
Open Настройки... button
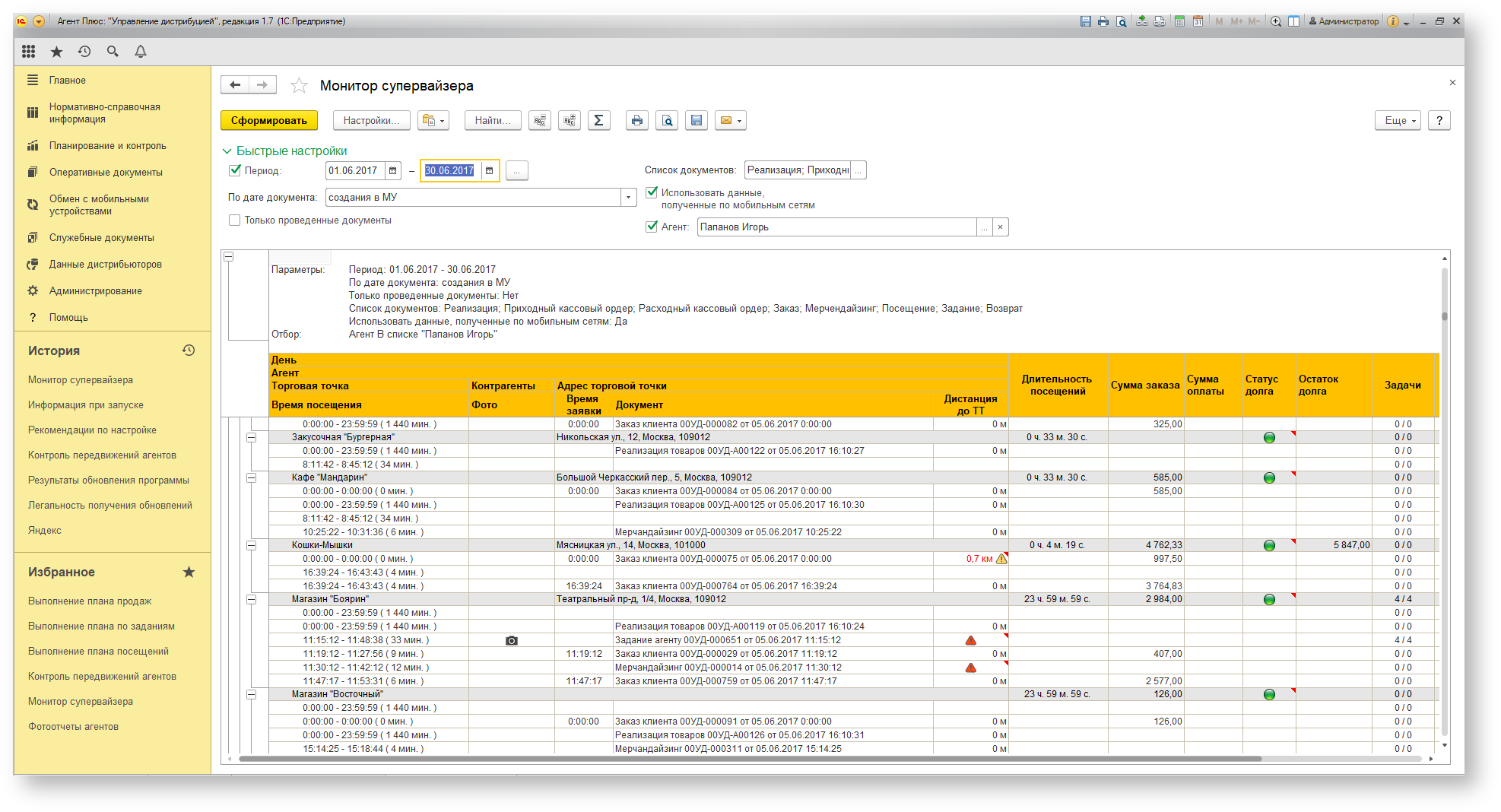[371, 120]
